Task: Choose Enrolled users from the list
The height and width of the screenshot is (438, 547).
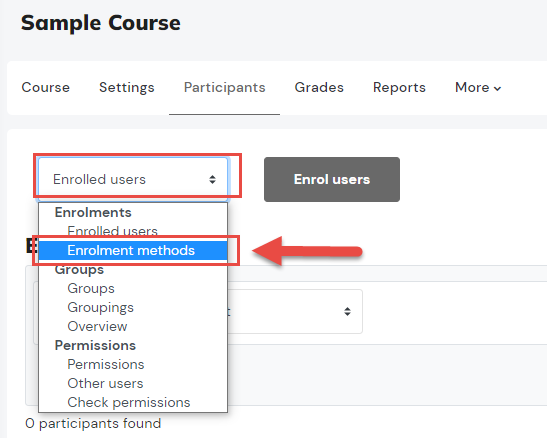Action: (x=112, y=231)
